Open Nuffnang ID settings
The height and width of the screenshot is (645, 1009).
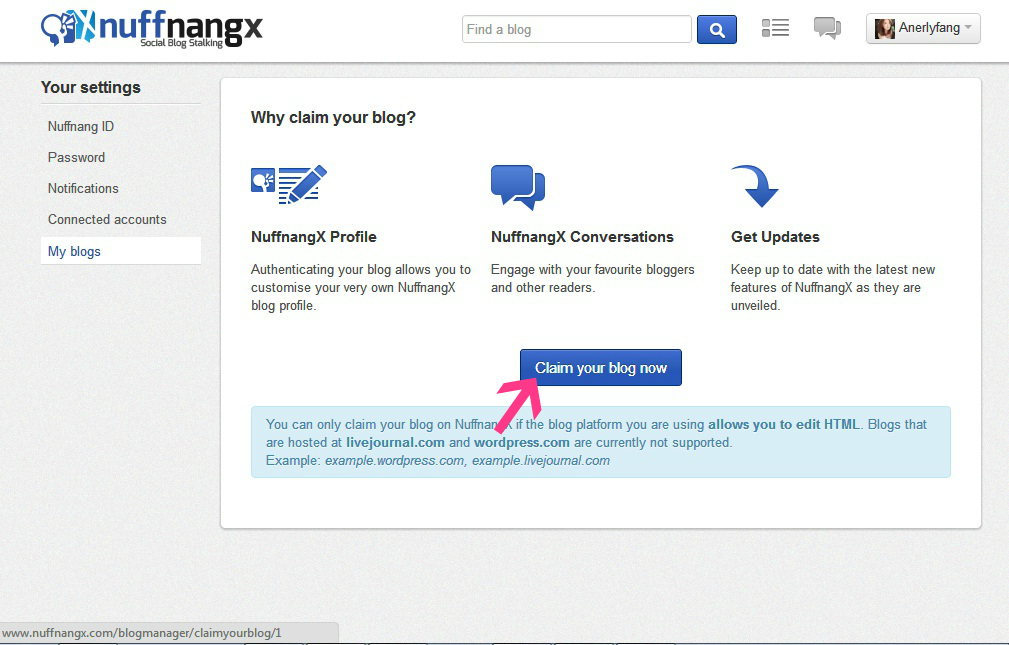click(81, 126)
